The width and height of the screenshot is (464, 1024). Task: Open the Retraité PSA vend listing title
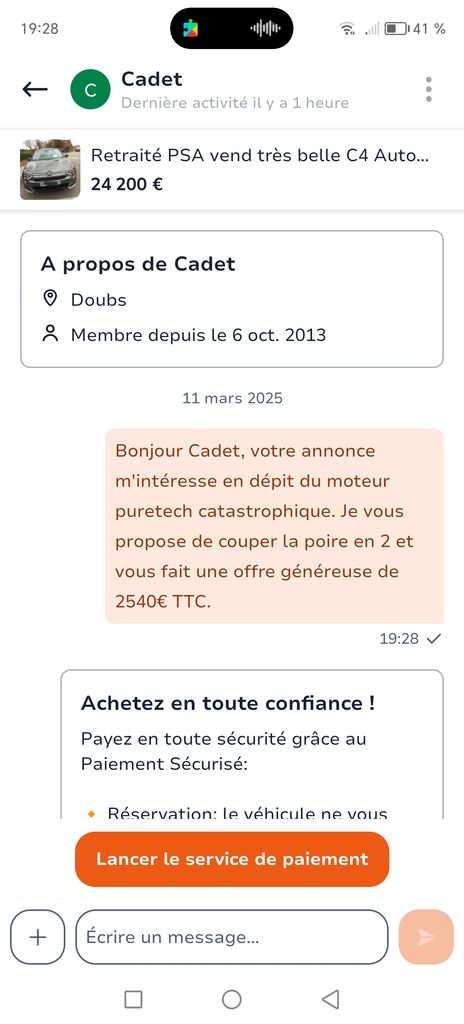(260, 155)
